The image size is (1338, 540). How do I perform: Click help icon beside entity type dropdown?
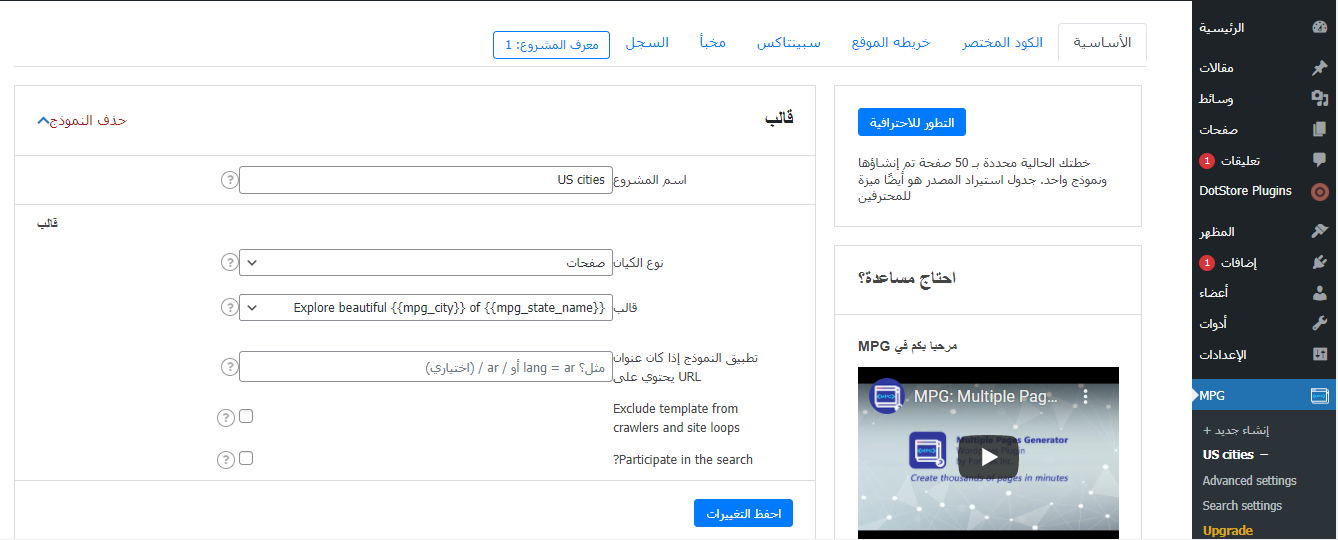click(x=229, y=263)
